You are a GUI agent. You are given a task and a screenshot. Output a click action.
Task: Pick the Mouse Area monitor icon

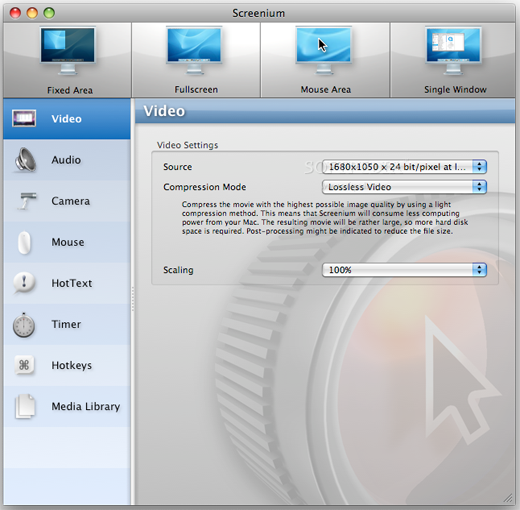click(324, 50)
